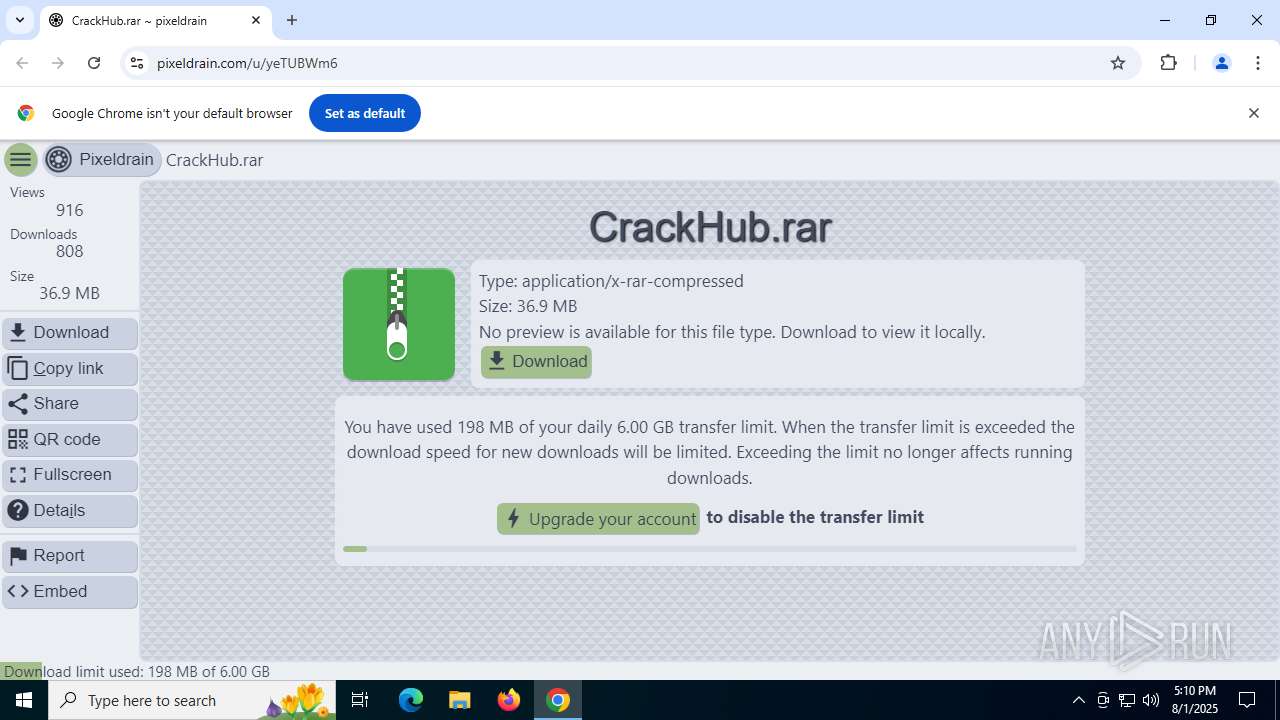This screenshot has height=720, width=1280.
Task: Open Pixeldrain home logo button
Action: click(102, 160)
